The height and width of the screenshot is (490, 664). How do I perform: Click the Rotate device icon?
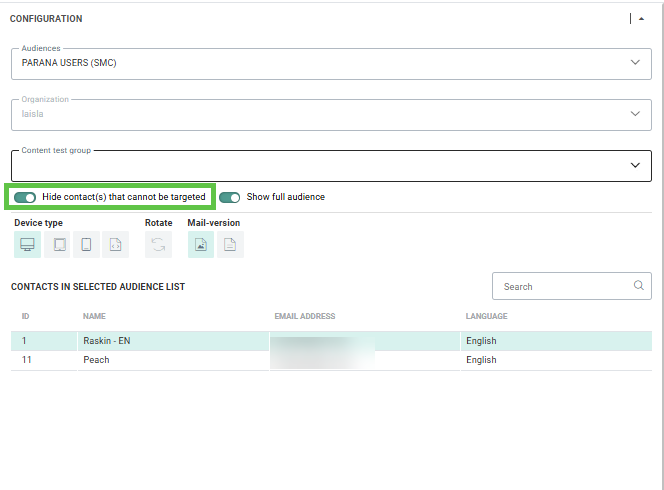click(x=158, y=245)
